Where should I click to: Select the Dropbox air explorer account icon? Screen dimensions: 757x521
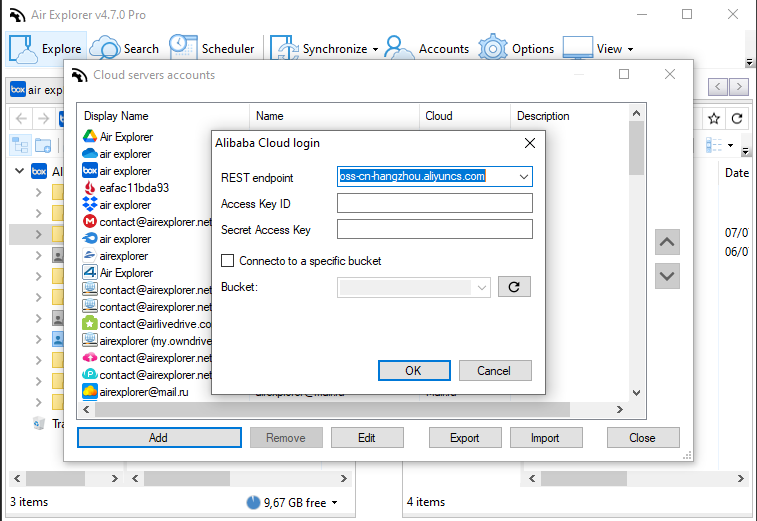[x=90, y=205]
